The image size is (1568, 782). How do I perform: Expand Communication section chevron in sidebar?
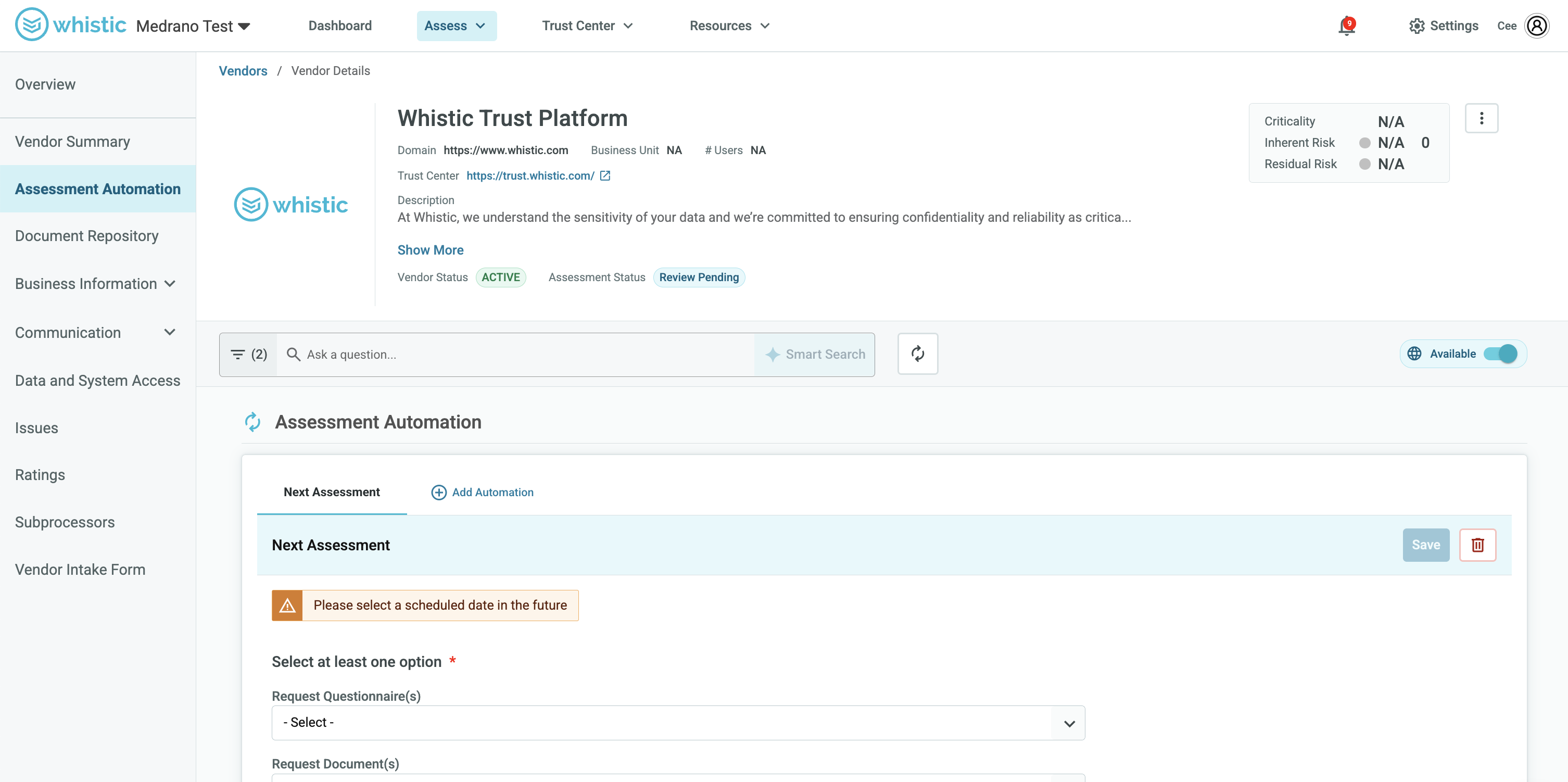click(170, 332)
